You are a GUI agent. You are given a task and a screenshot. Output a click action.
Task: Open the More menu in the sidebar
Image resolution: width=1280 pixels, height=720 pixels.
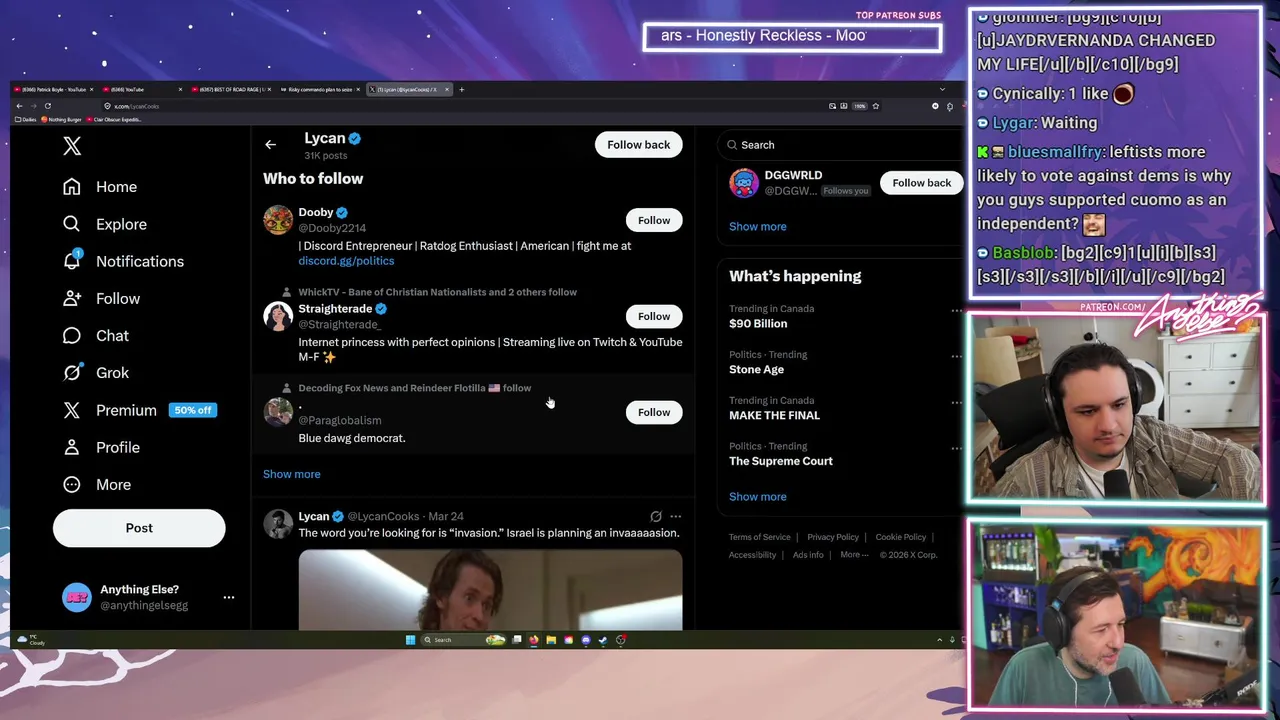(x=96, y=484)
